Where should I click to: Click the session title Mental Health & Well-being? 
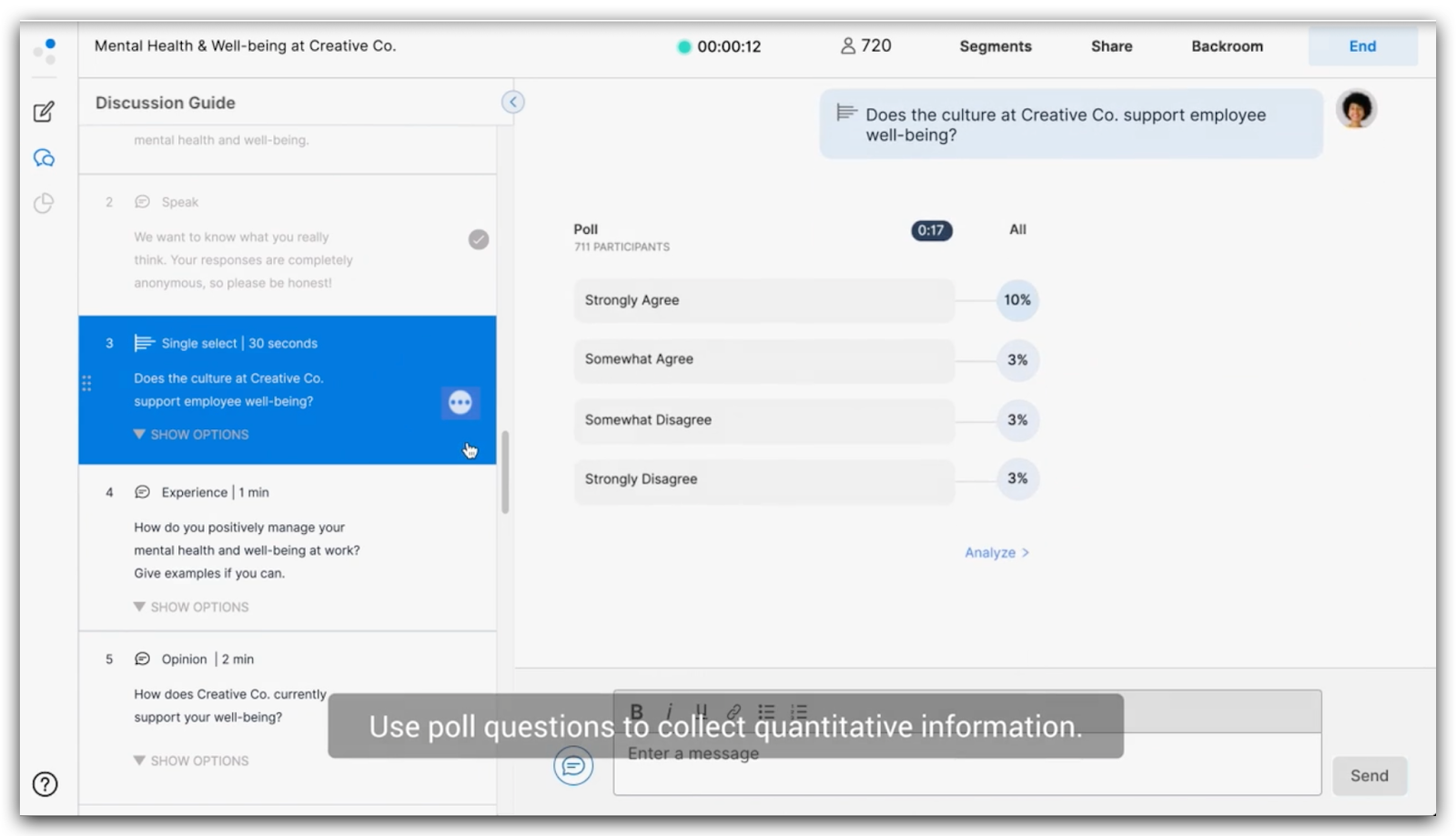pyautogui.click(x=246, y=45)
